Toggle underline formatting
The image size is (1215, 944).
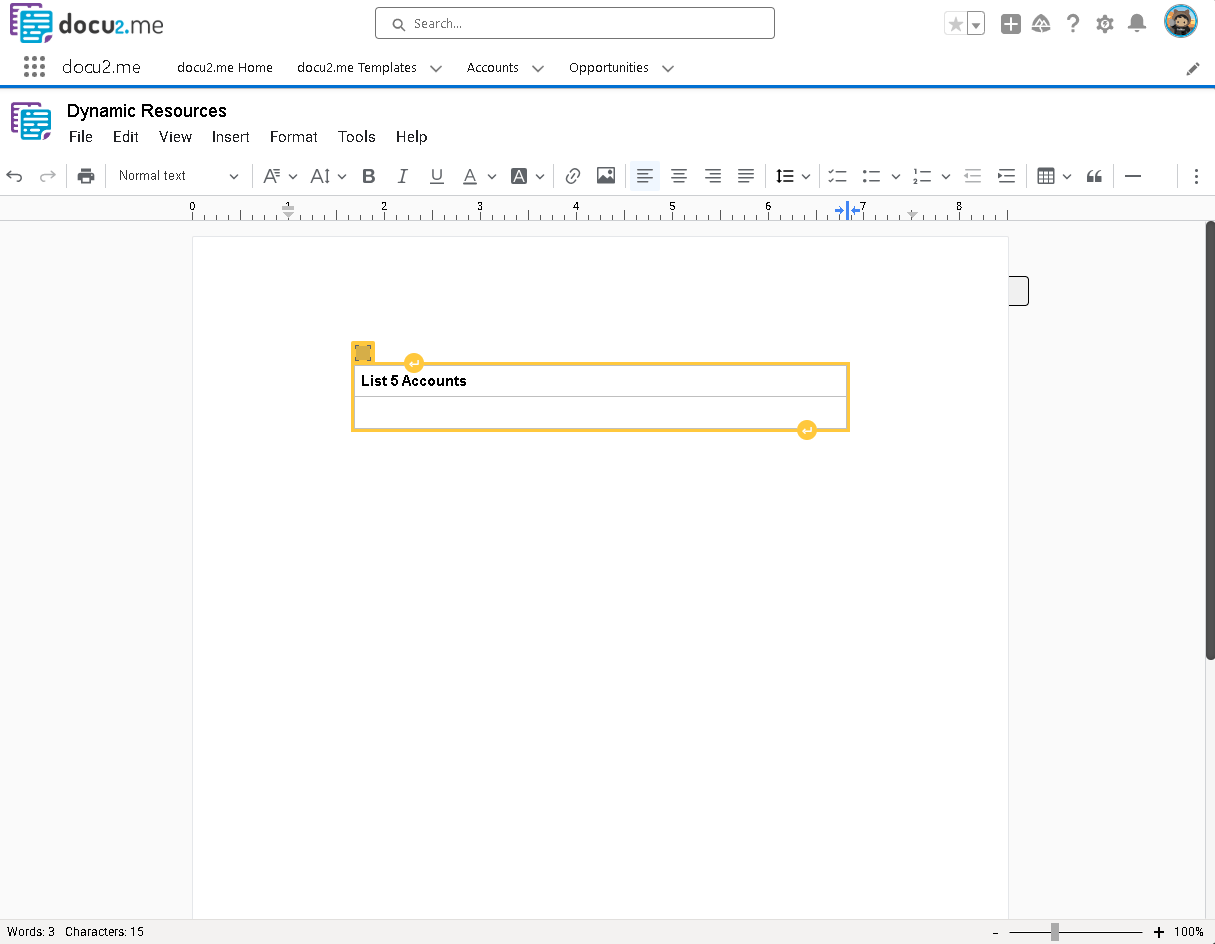436,176
